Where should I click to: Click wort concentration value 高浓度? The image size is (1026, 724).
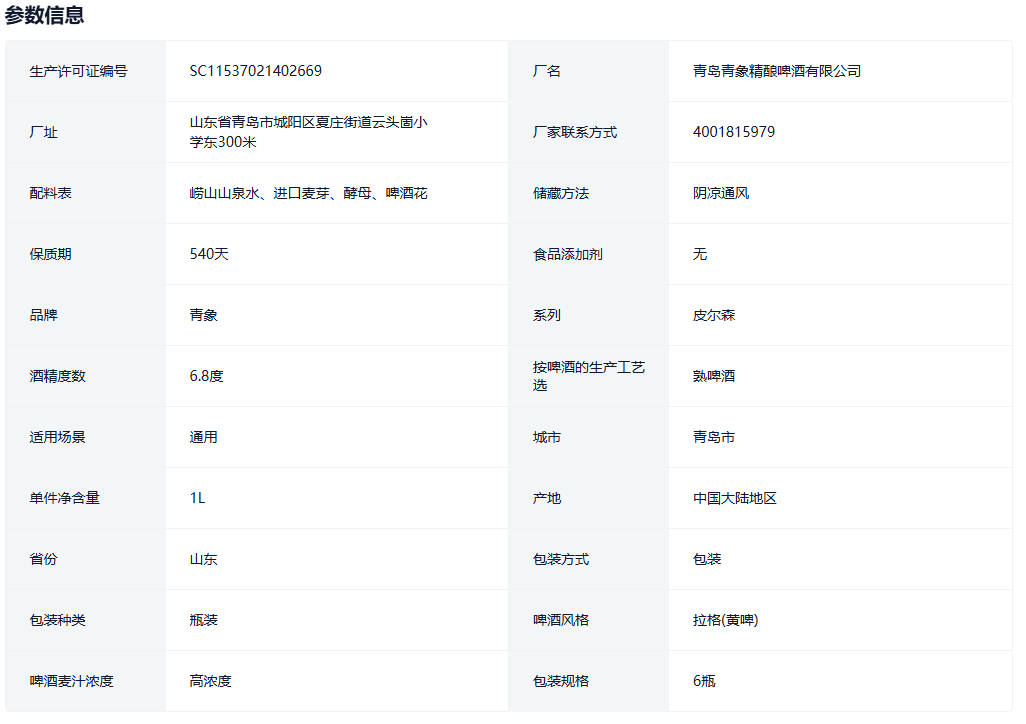211,680
